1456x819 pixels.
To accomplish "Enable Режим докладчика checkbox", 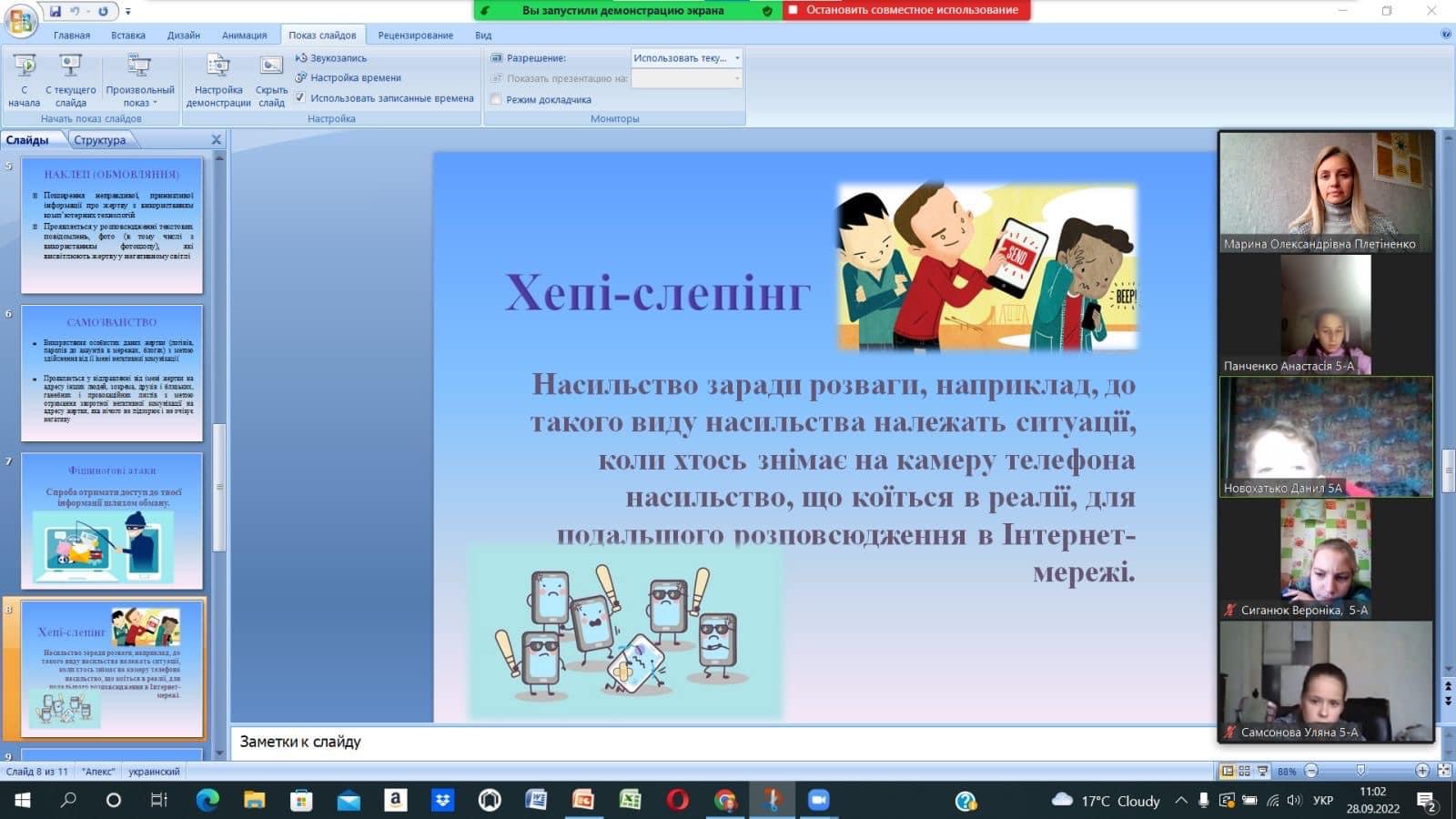I will [496, 99].
